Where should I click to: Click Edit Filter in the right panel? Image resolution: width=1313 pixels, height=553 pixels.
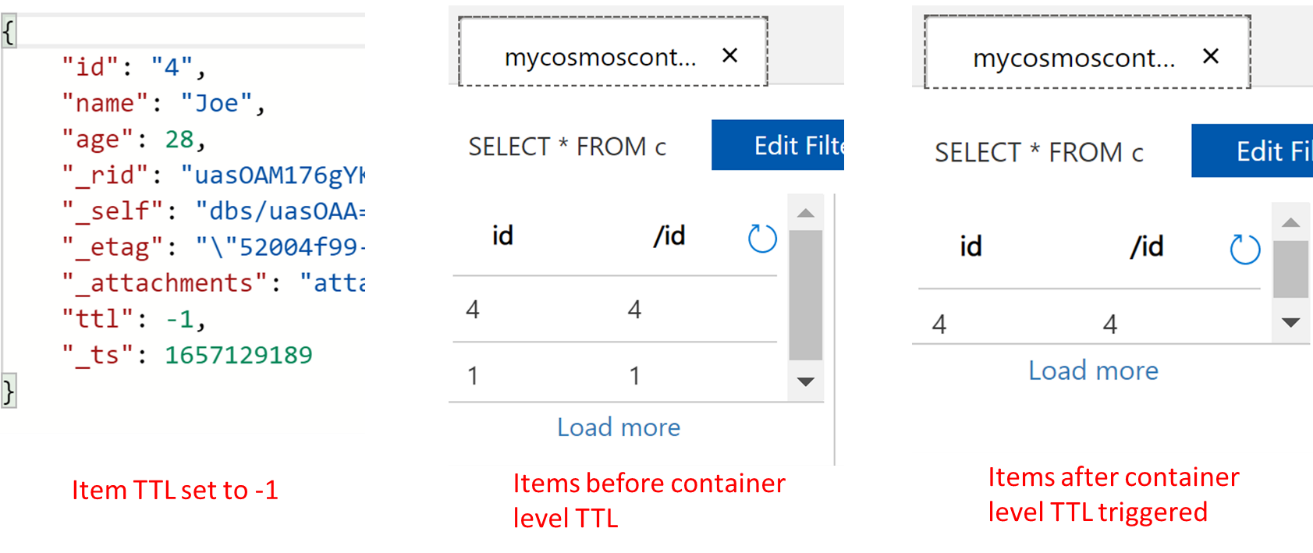point(1252,151)
